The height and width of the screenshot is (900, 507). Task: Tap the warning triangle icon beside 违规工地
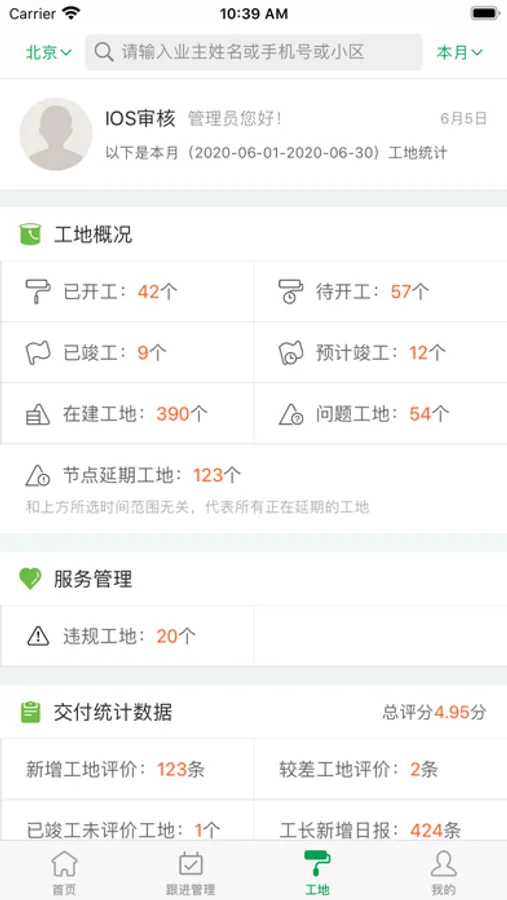(x=38, y=635)
